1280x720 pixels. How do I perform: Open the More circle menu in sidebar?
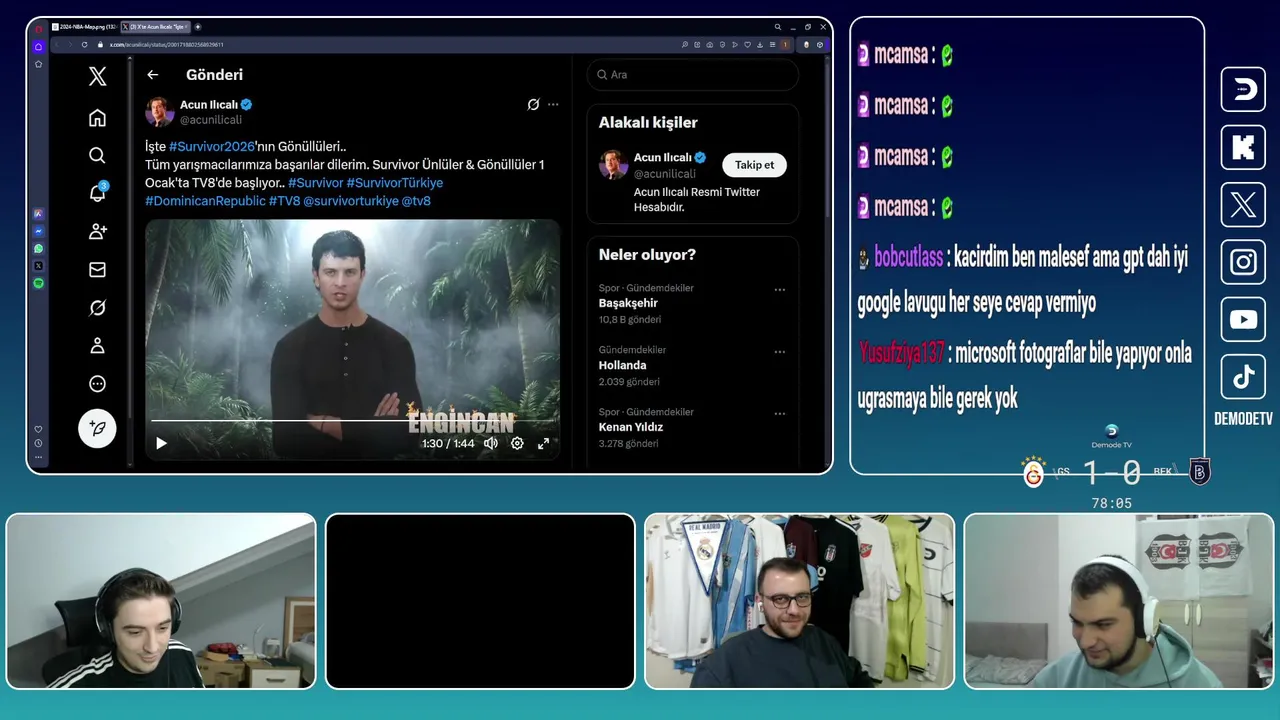(x=97, y=383)
